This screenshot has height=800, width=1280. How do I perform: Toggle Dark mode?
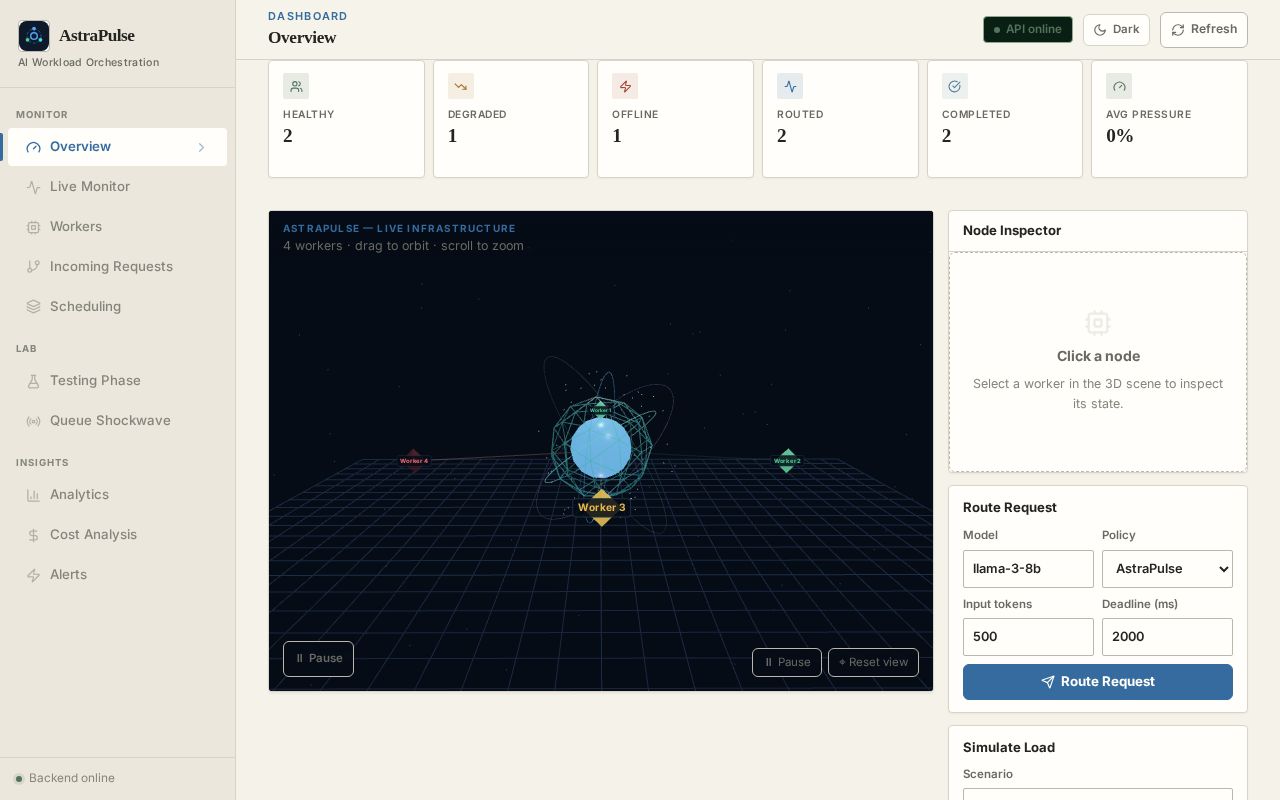(x=1116, y=30)
